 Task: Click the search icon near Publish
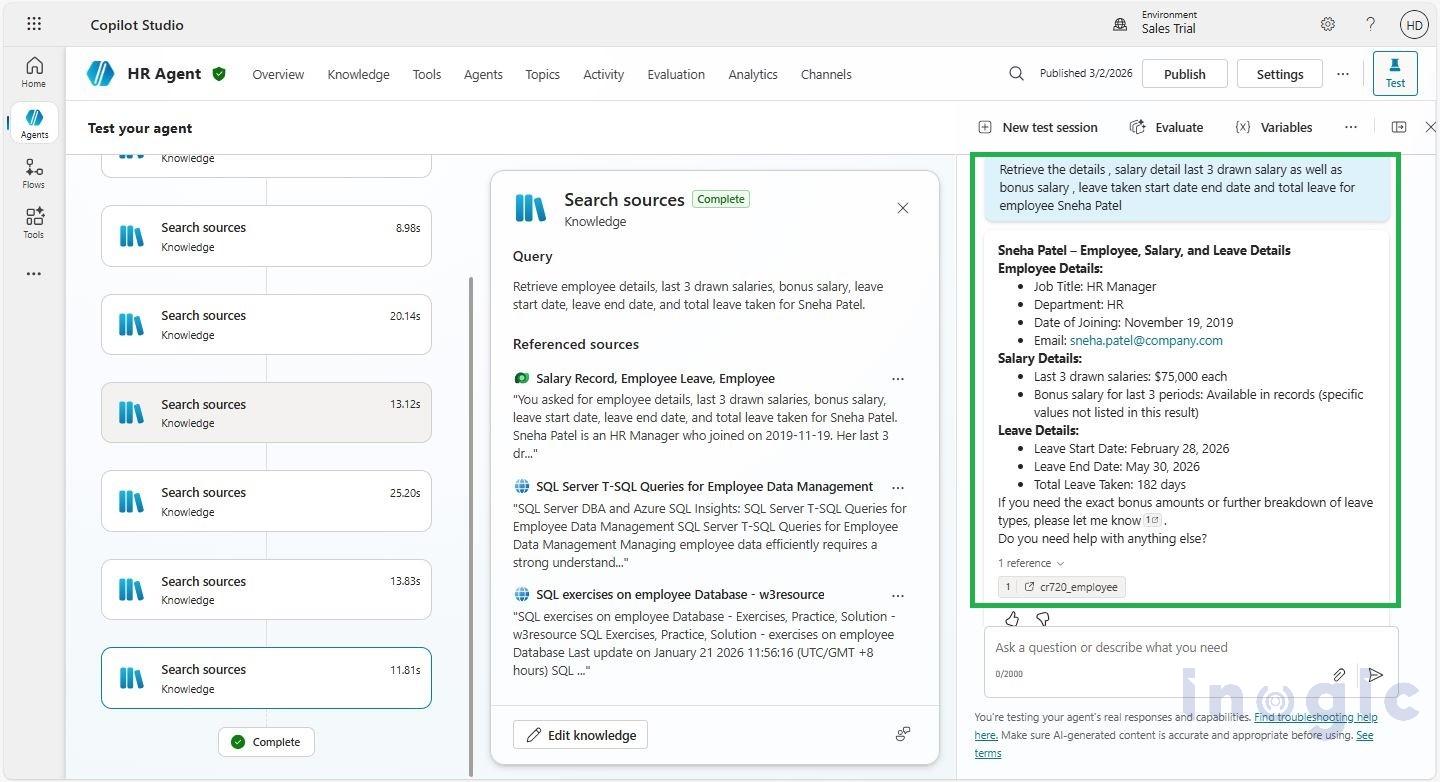(x=1016, y=73)
